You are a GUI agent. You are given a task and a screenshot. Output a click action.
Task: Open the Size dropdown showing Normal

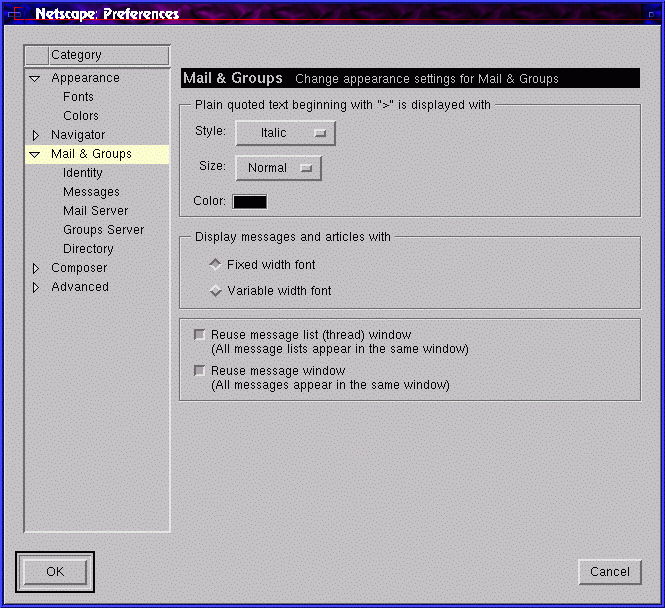[278, 168]
